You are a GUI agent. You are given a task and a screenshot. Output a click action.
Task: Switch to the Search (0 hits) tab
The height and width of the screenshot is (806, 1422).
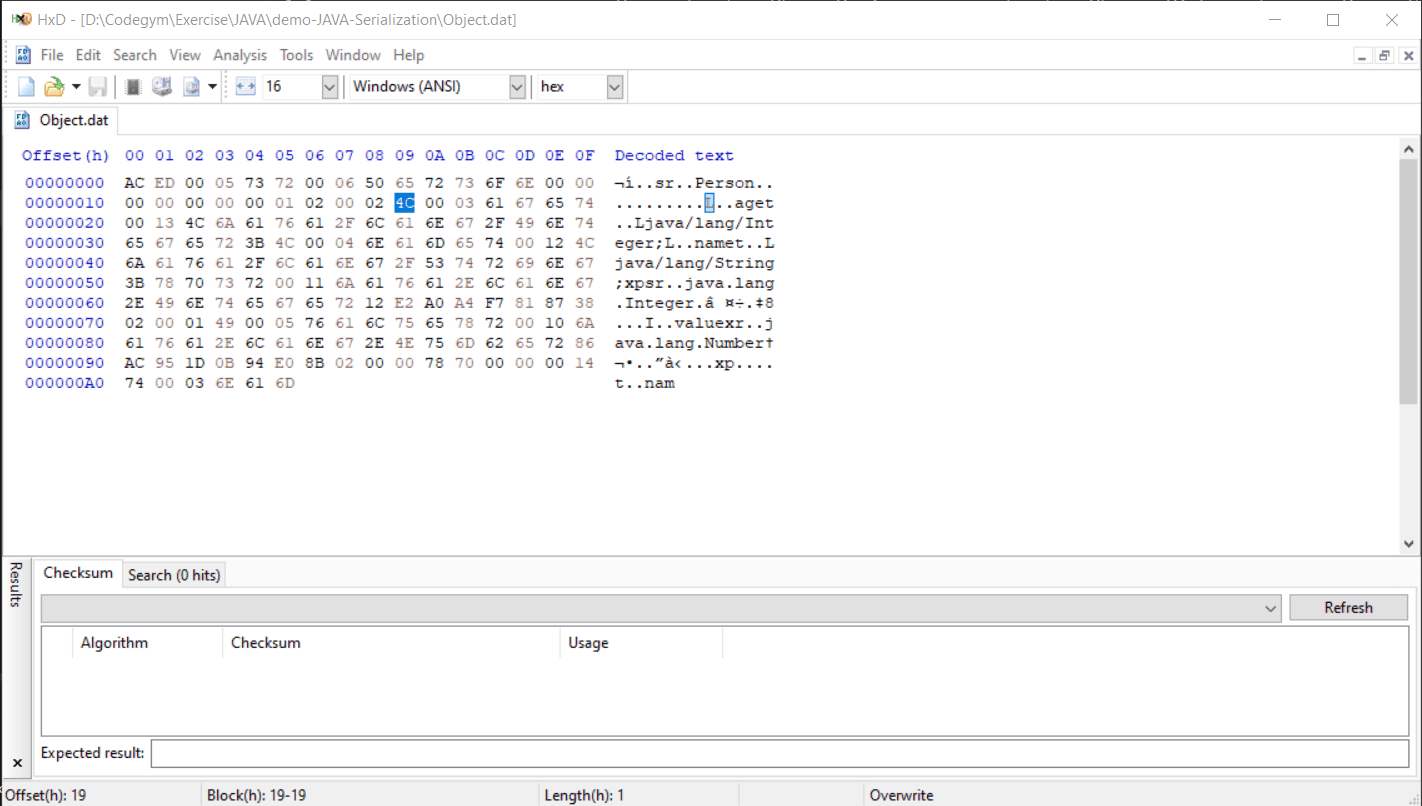pyautogui.click(x=174, y=575)
